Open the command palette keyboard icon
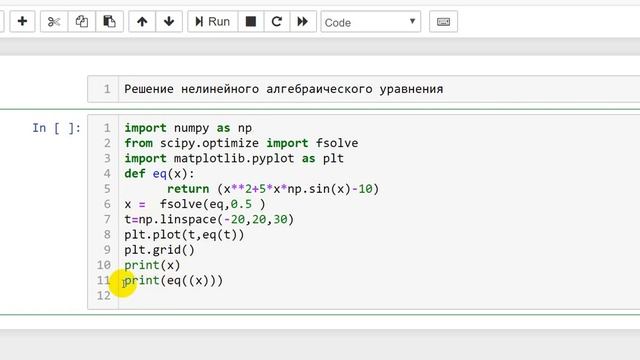This screenshot has height=360, width=640. coord(443,21)
